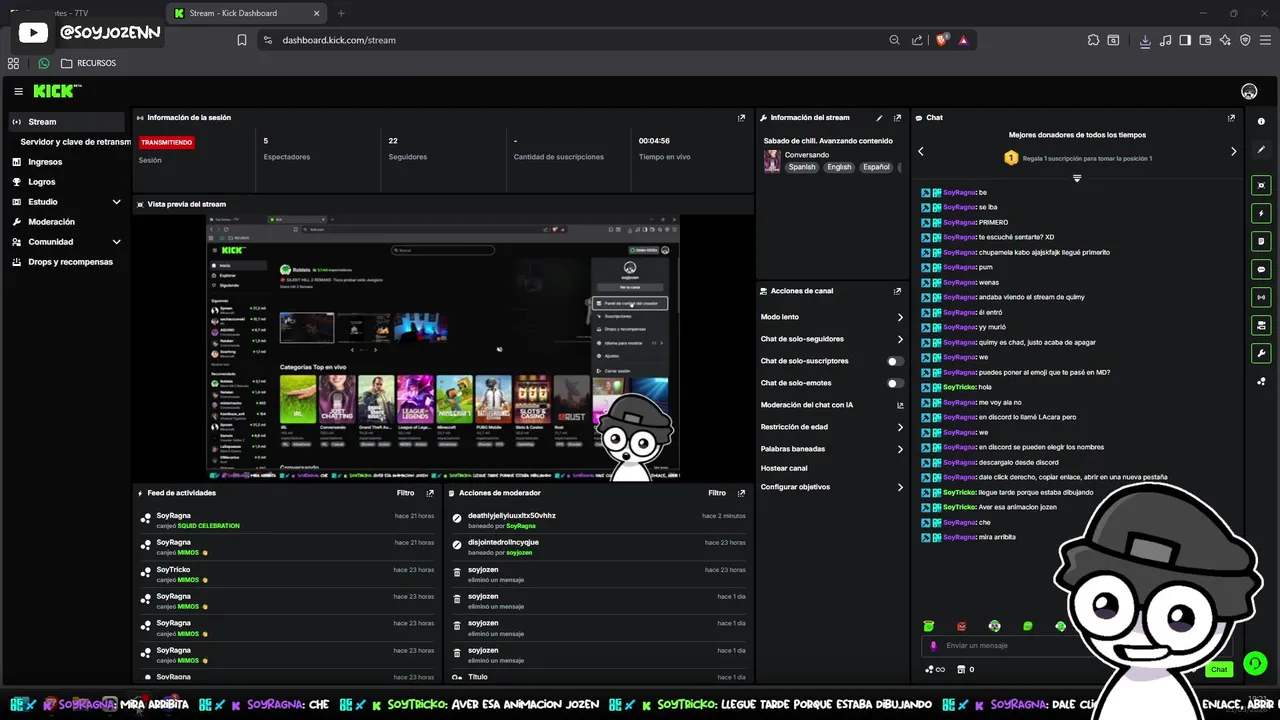Click the English language tag

(x=839, y=167)
